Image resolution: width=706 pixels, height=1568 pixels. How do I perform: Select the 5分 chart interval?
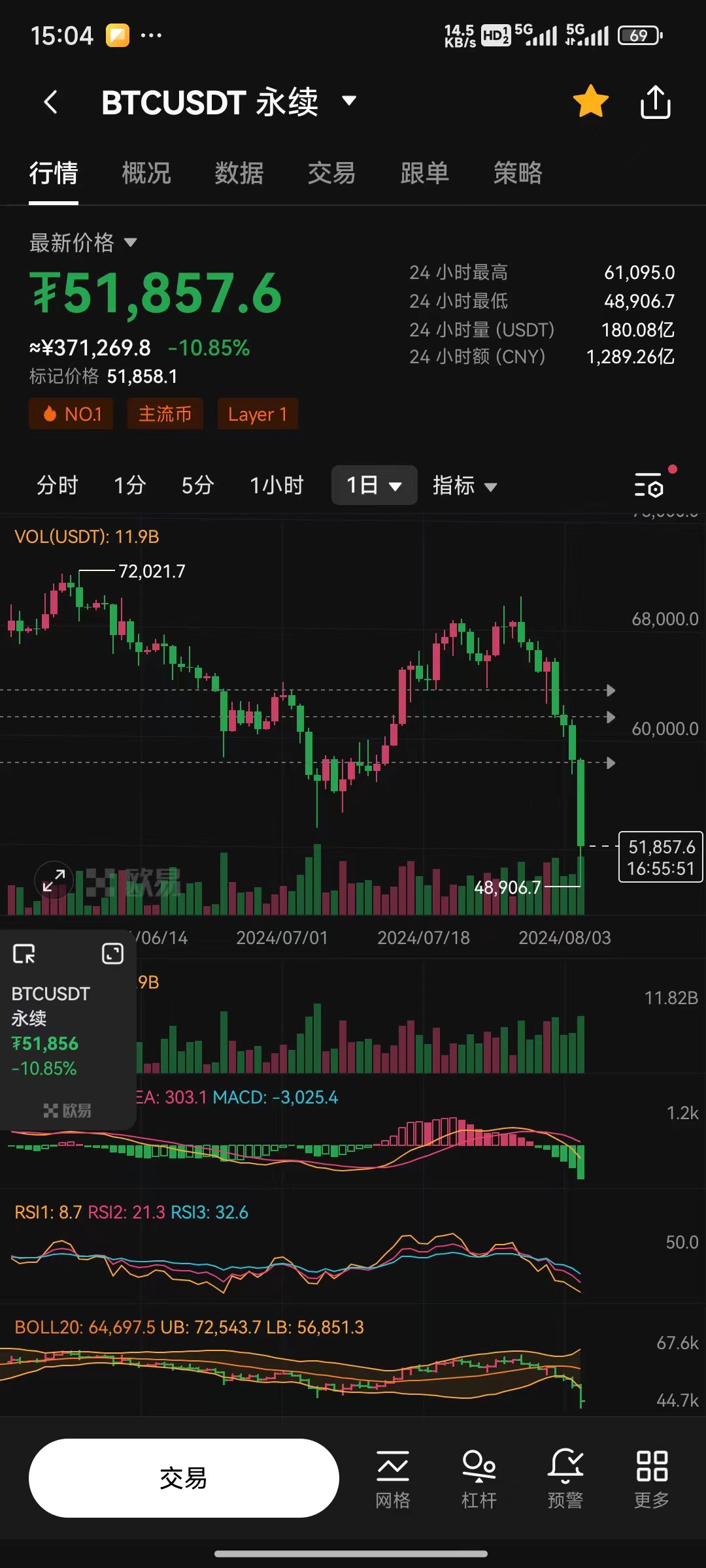(x=197, y=485)
